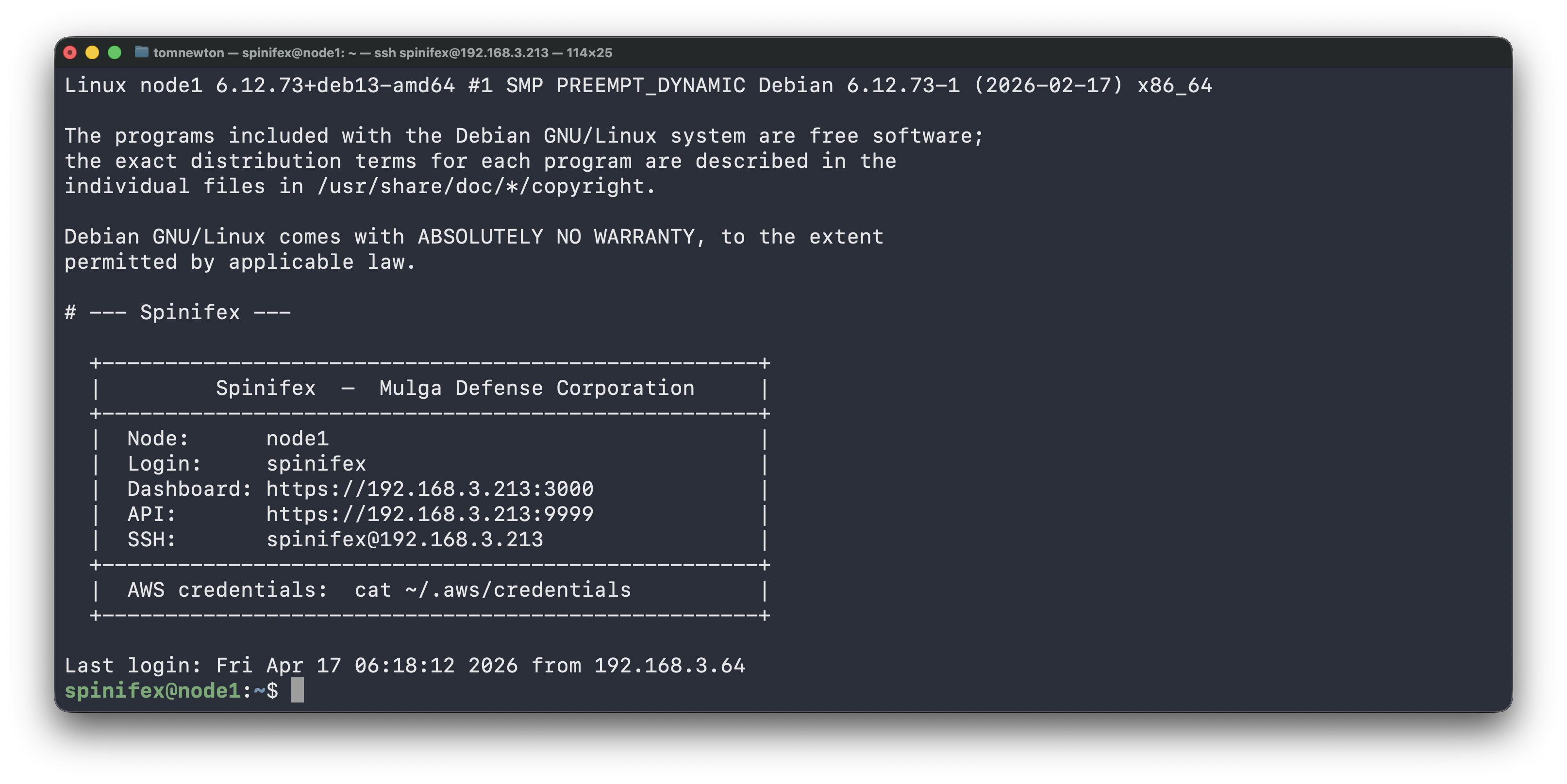
Task: Click "ABSOLUTELY NO WARRANTY" in the Debian notice
Action: click(x=556, y=237)
